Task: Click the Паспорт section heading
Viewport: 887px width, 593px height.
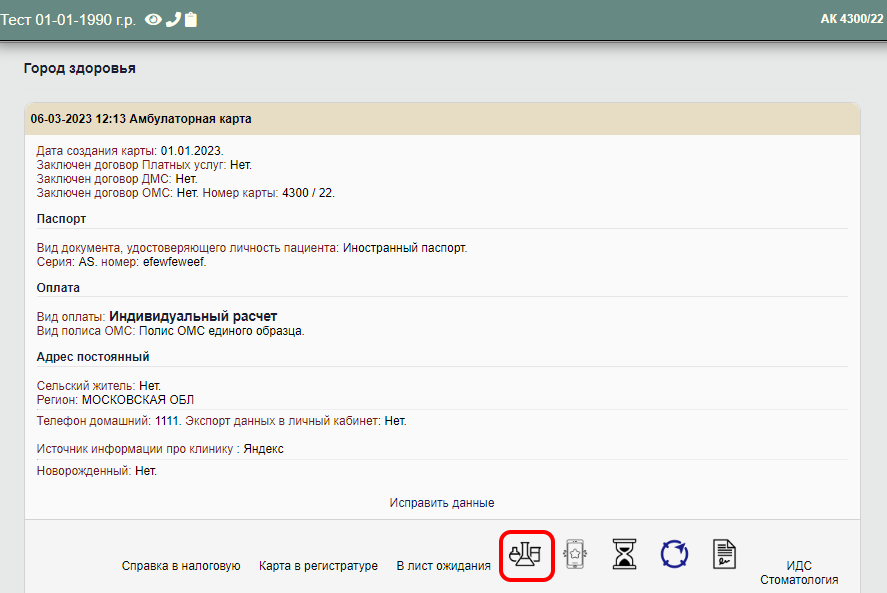Action: pos(61,218)
